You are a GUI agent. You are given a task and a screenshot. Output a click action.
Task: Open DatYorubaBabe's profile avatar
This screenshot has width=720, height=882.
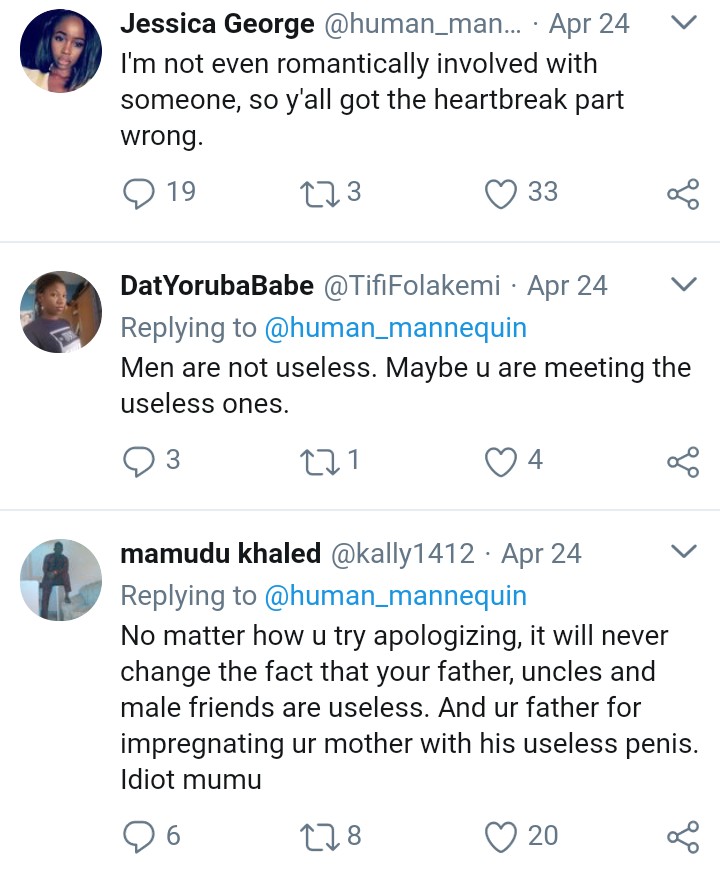pyautogui.click(x=62, y=312)
